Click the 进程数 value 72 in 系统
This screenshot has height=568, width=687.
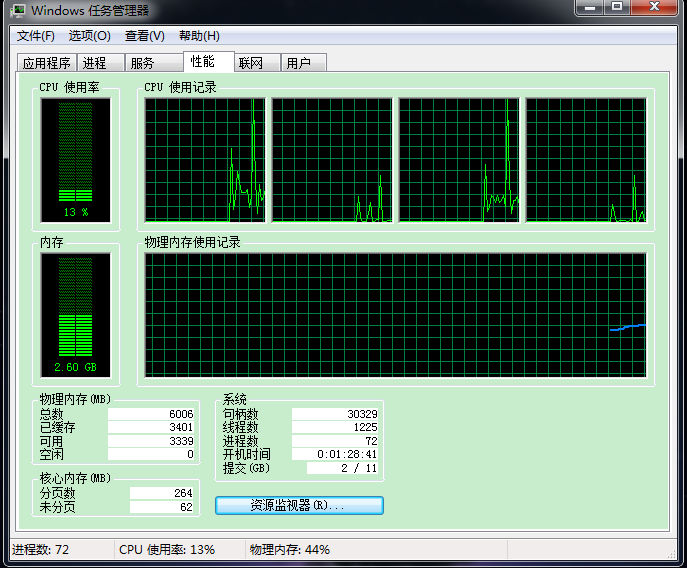pos(335,441)
